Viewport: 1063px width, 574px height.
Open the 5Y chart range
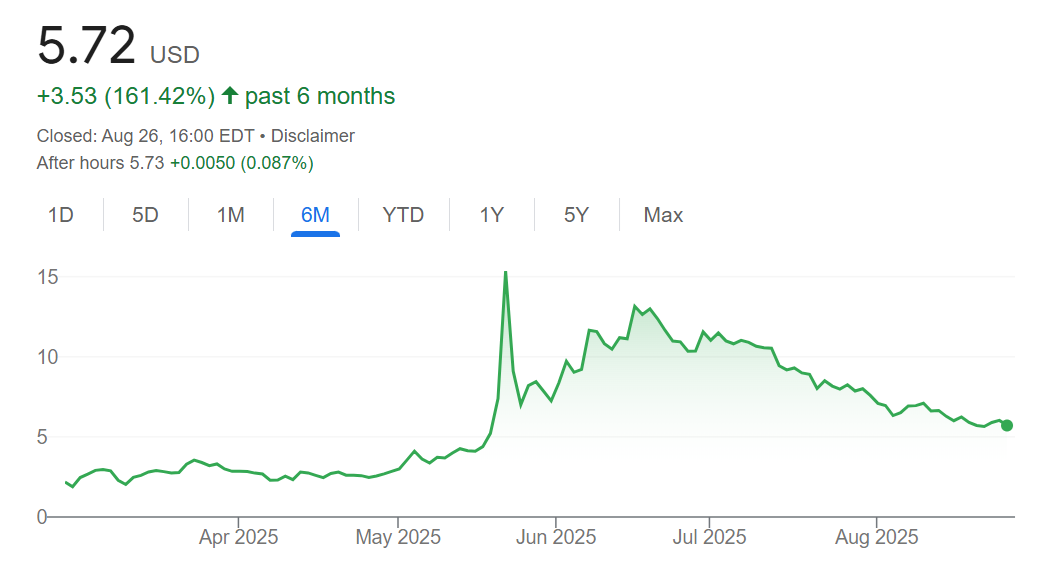(576, 215)
